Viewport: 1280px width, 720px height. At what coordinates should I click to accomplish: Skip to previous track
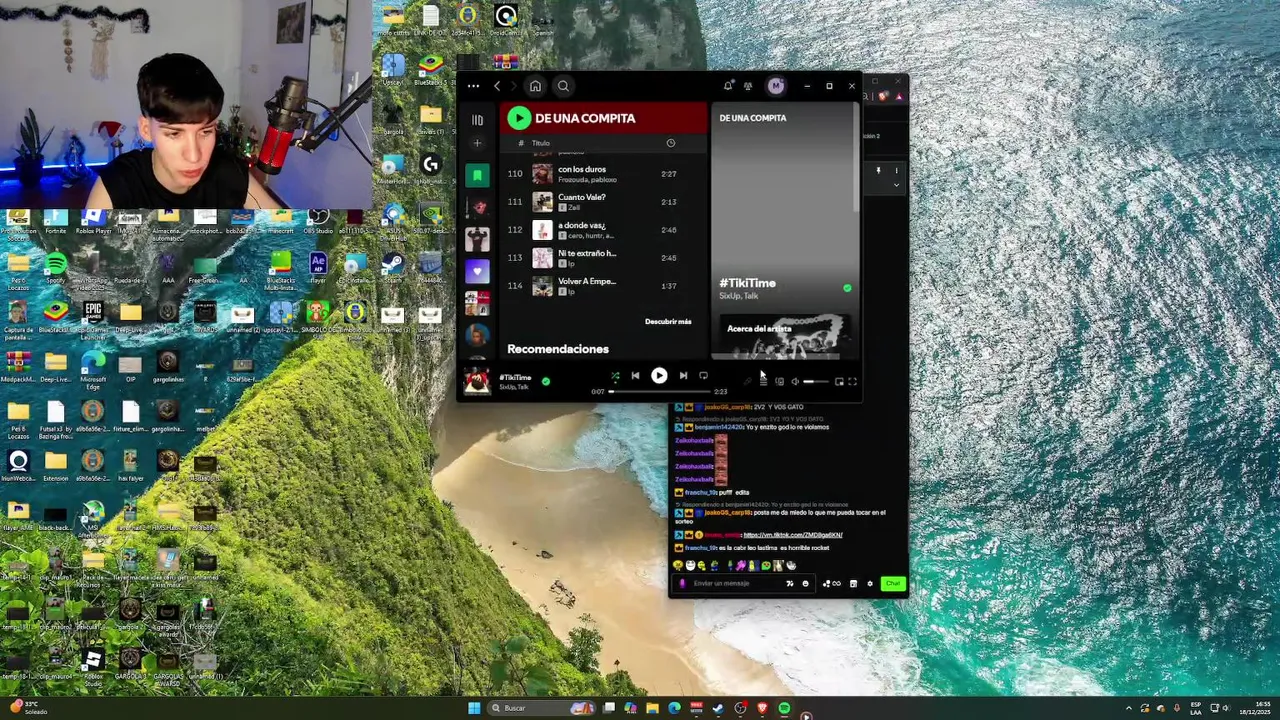click(635, 376)
